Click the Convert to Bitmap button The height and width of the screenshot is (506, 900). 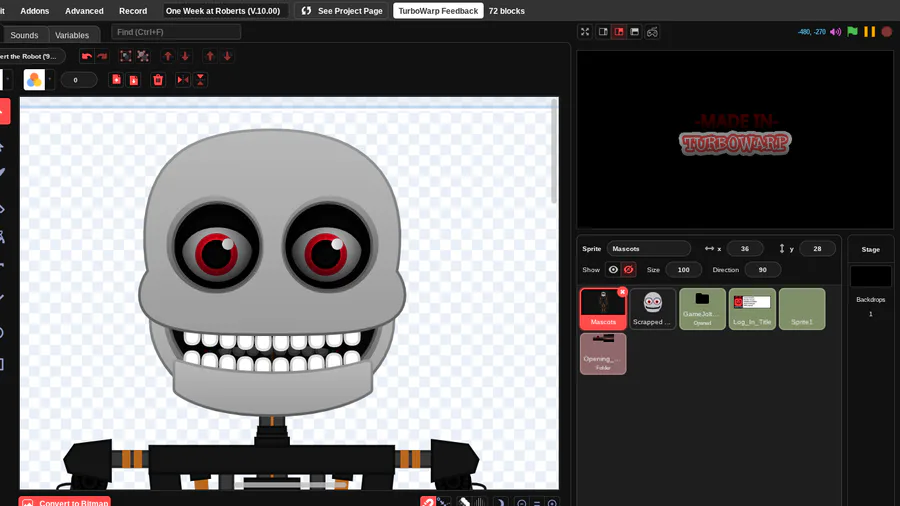coord(65,501)
